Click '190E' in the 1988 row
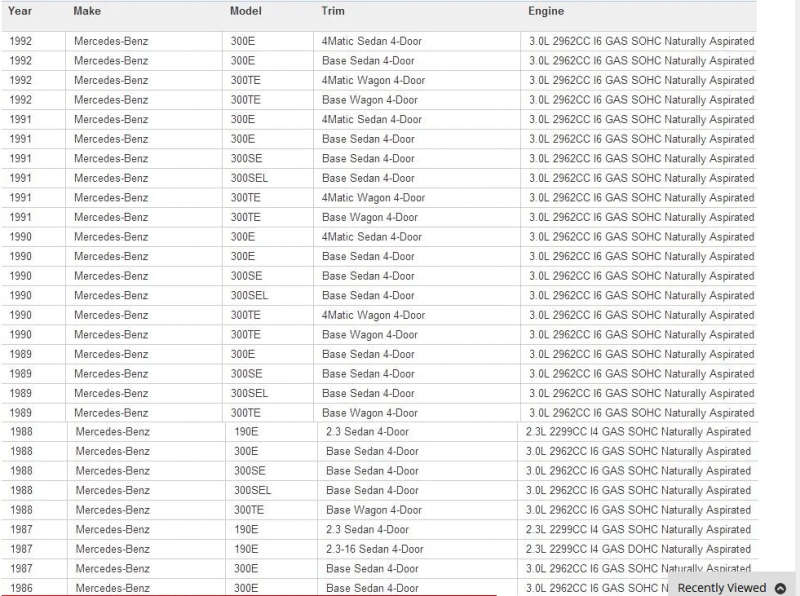The image size is (800, 596). point(246,432)
